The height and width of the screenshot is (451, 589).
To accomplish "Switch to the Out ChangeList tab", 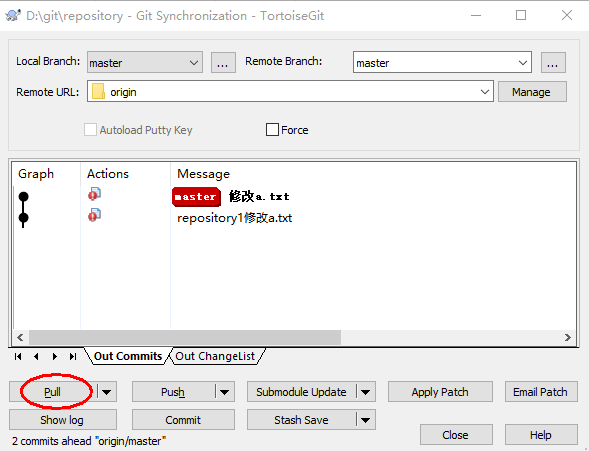I will coord(215,356).
